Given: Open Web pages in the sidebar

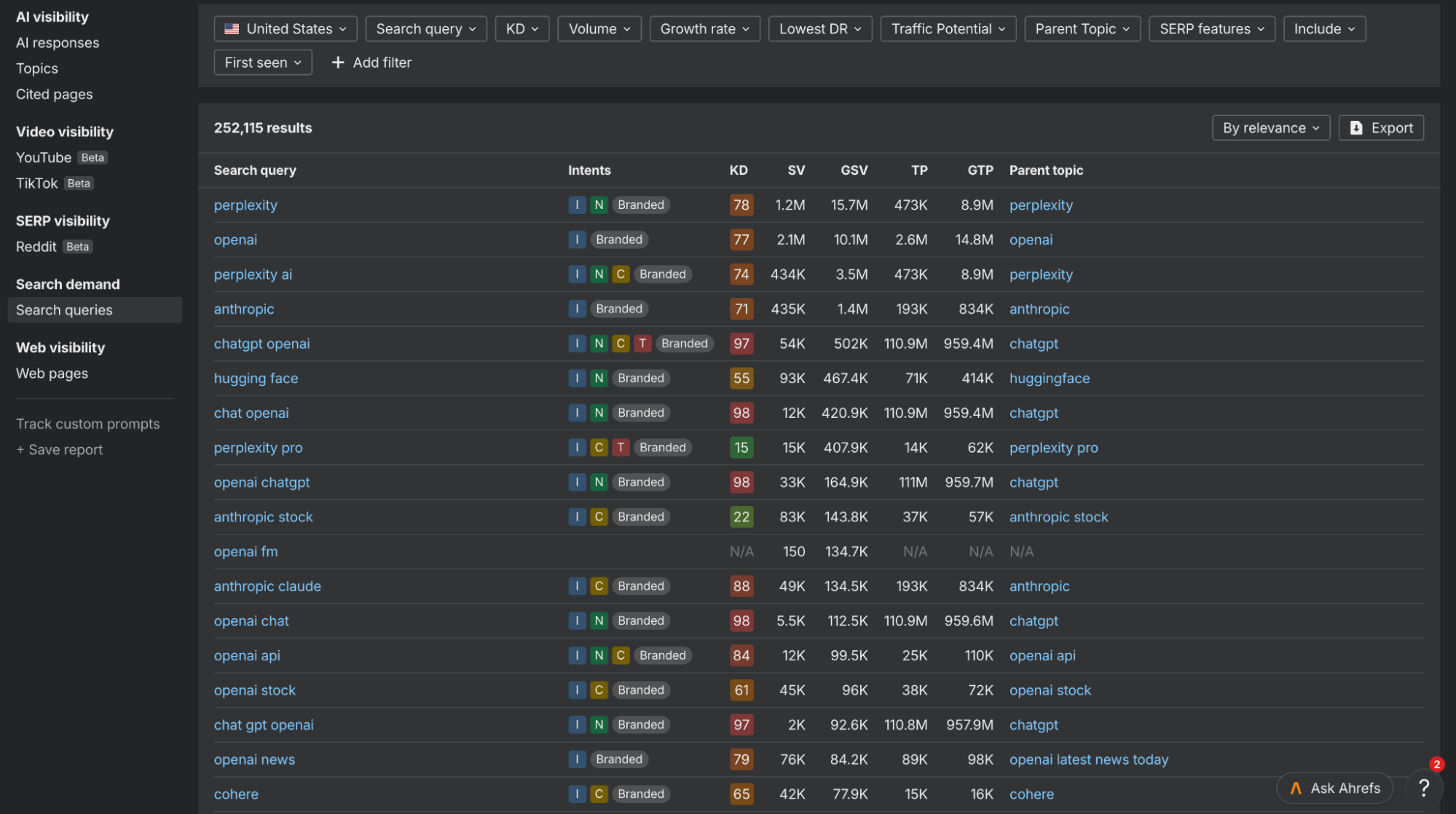Looking at the screenshot, I should tap(52, 374).
